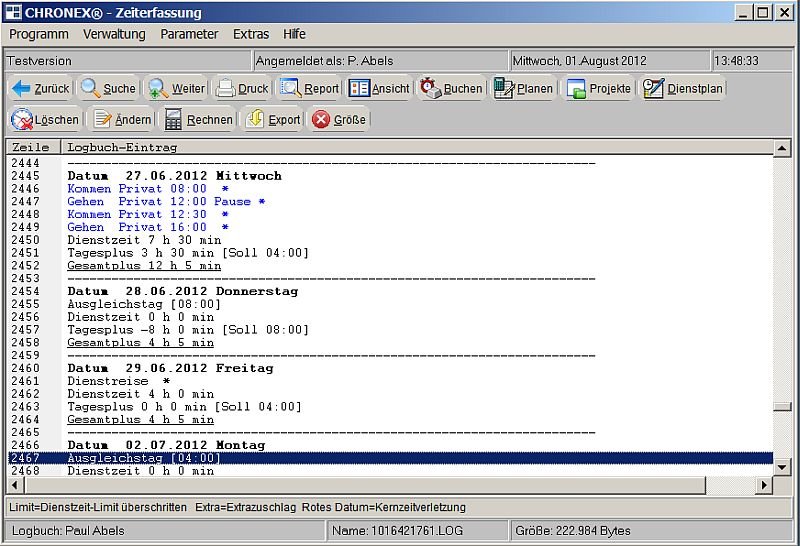Screen dimensions: 800x546
Task: Click the Suche magnifier icon
Action: coord(91,88)
